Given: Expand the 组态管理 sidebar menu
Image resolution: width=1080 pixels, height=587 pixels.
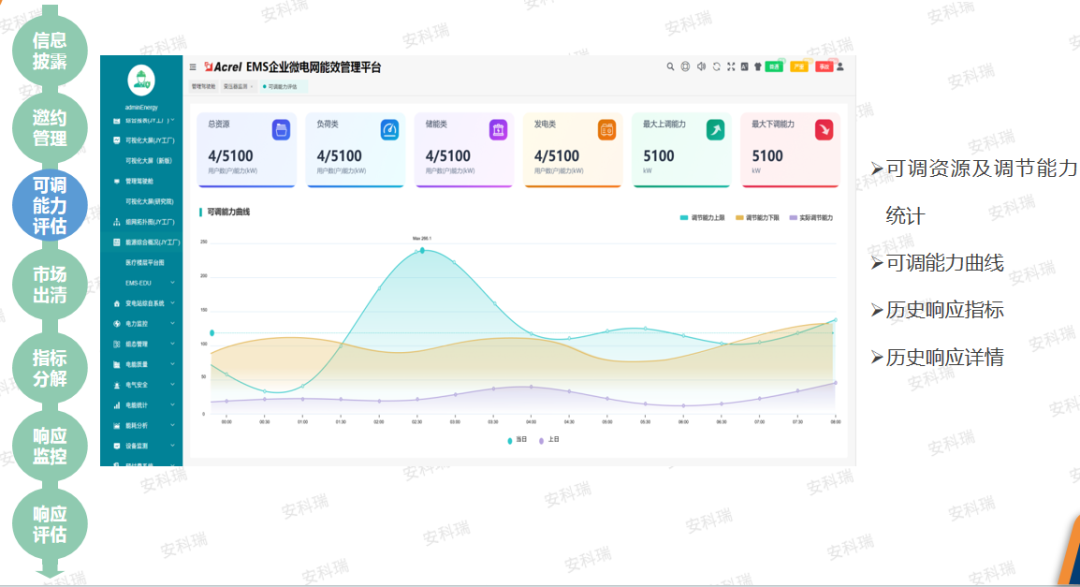Looking at the screenshot, I should pyautogui.click(x=142, y=344).
